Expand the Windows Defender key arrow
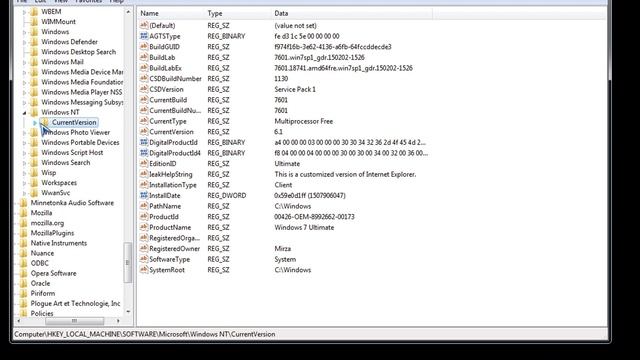Screen dimensions: 640x360 [x=24, y=42]
